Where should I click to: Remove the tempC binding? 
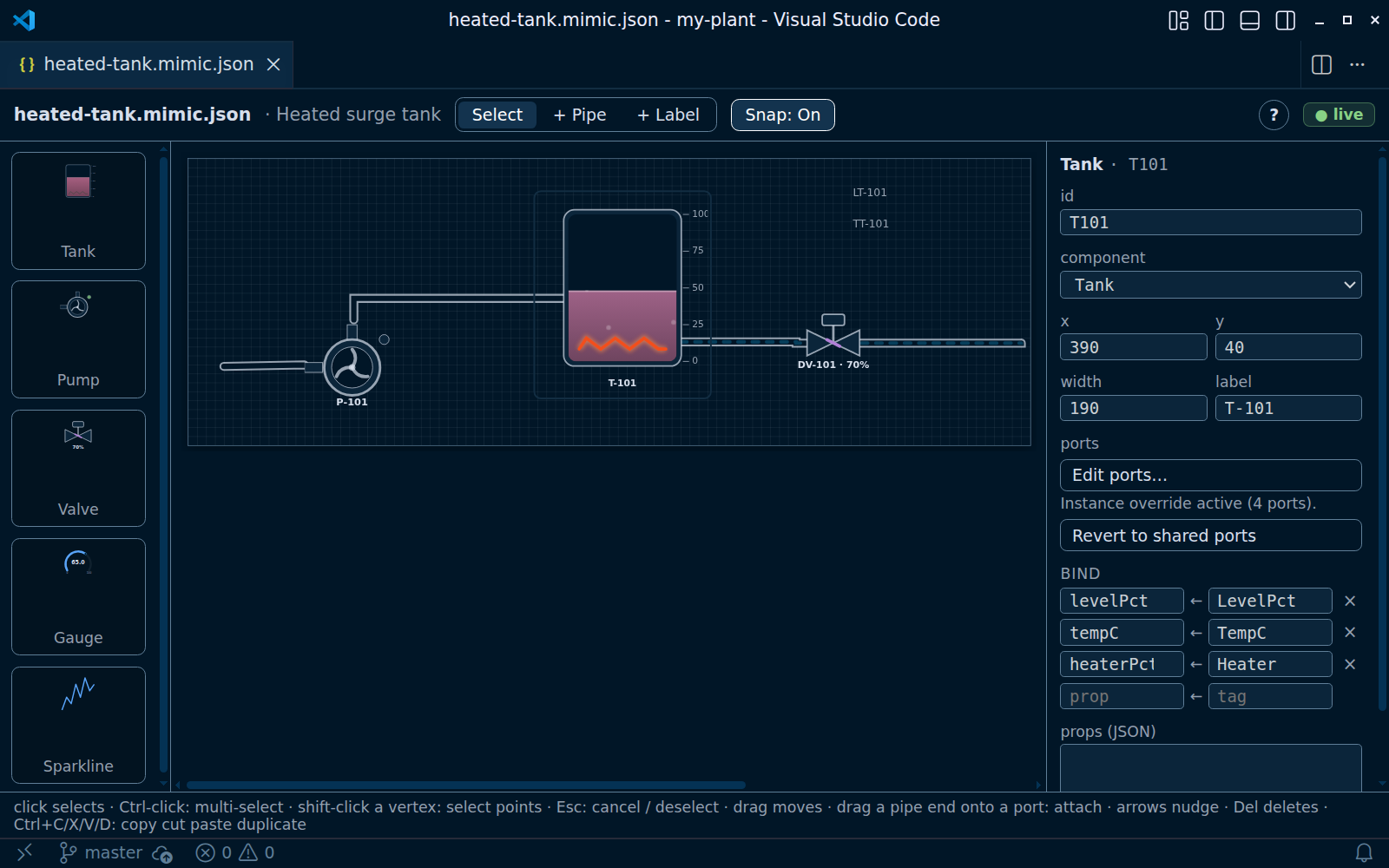pos(1350,633)
